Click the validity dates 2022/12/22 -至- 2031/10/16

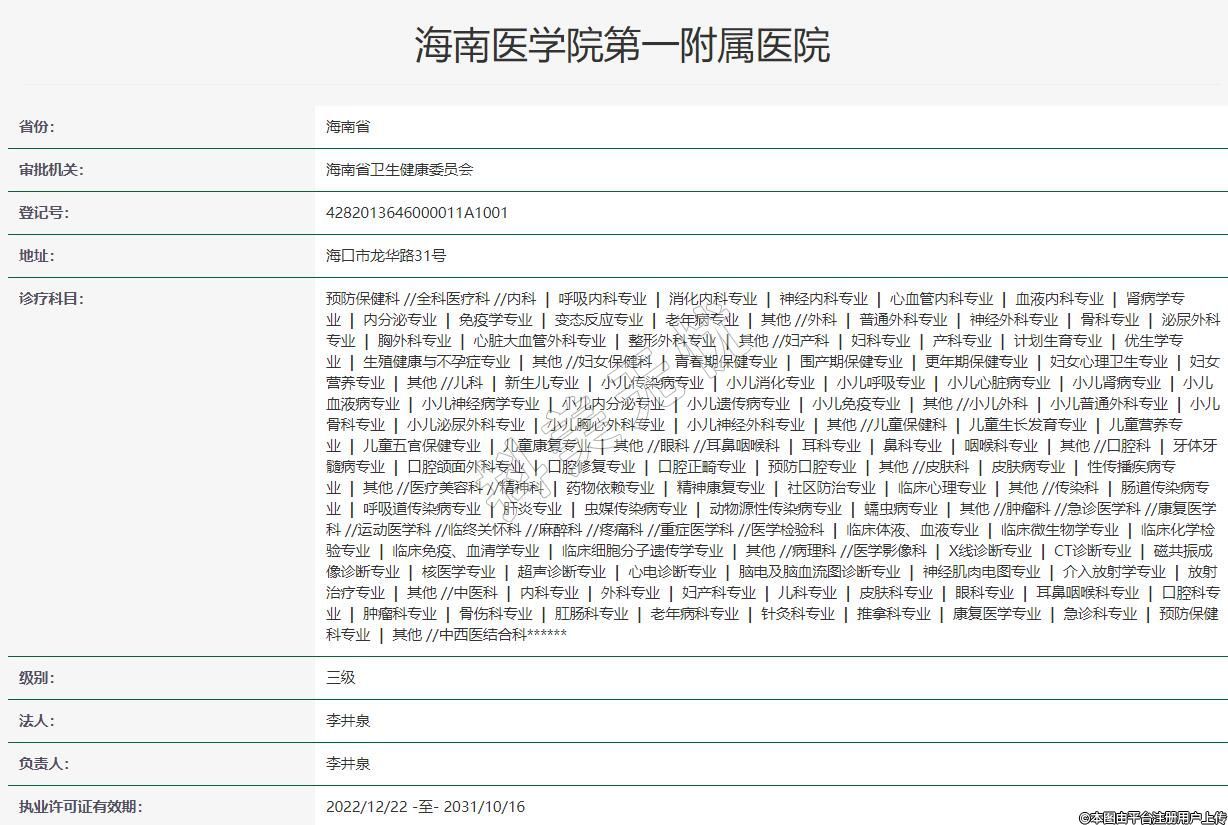[x=425, y=807]
